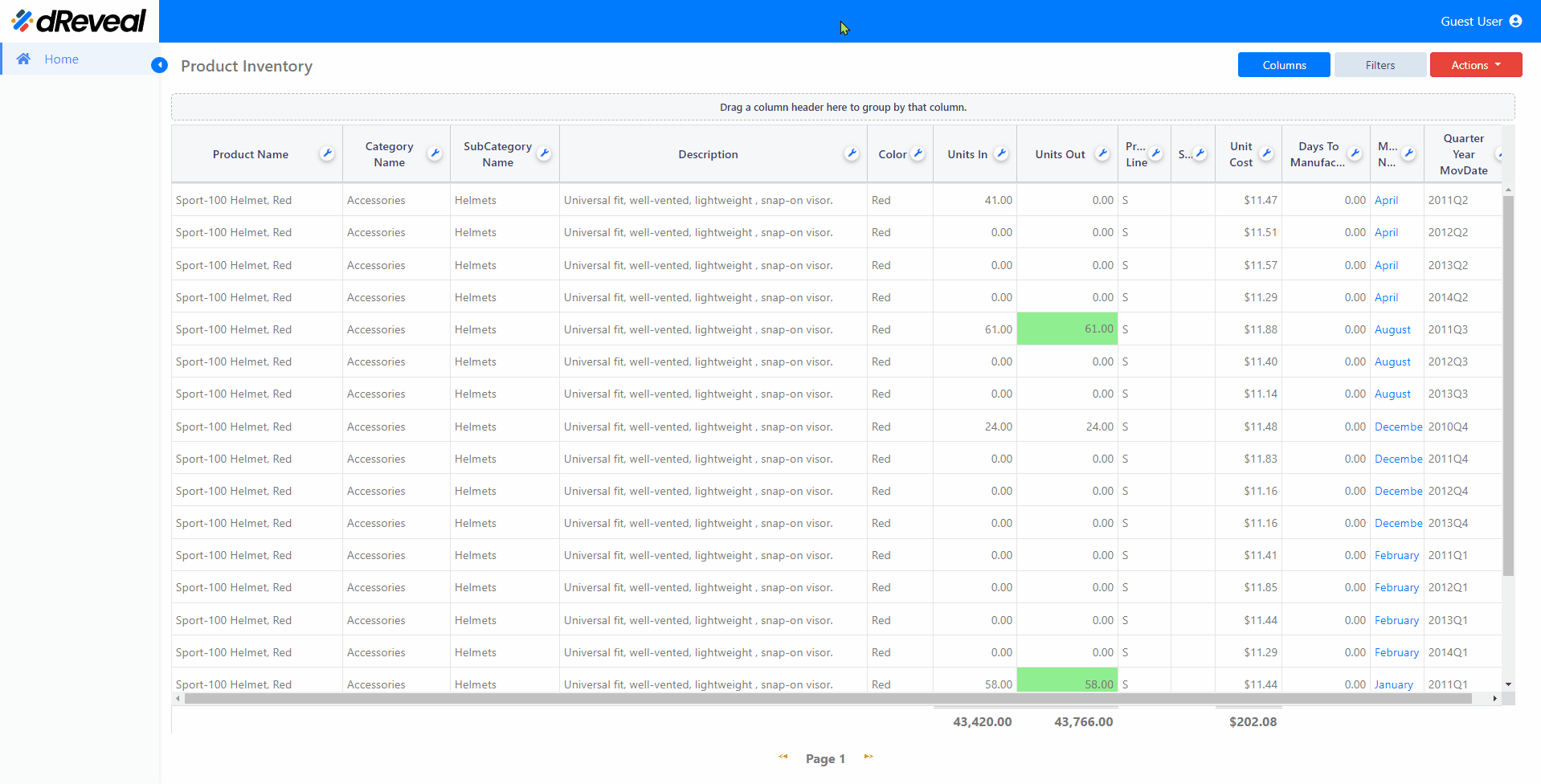The width and height of the screenshot is (1541, 784).
Task: Open the Actions dropdown menu
Action: (1475, 64)
